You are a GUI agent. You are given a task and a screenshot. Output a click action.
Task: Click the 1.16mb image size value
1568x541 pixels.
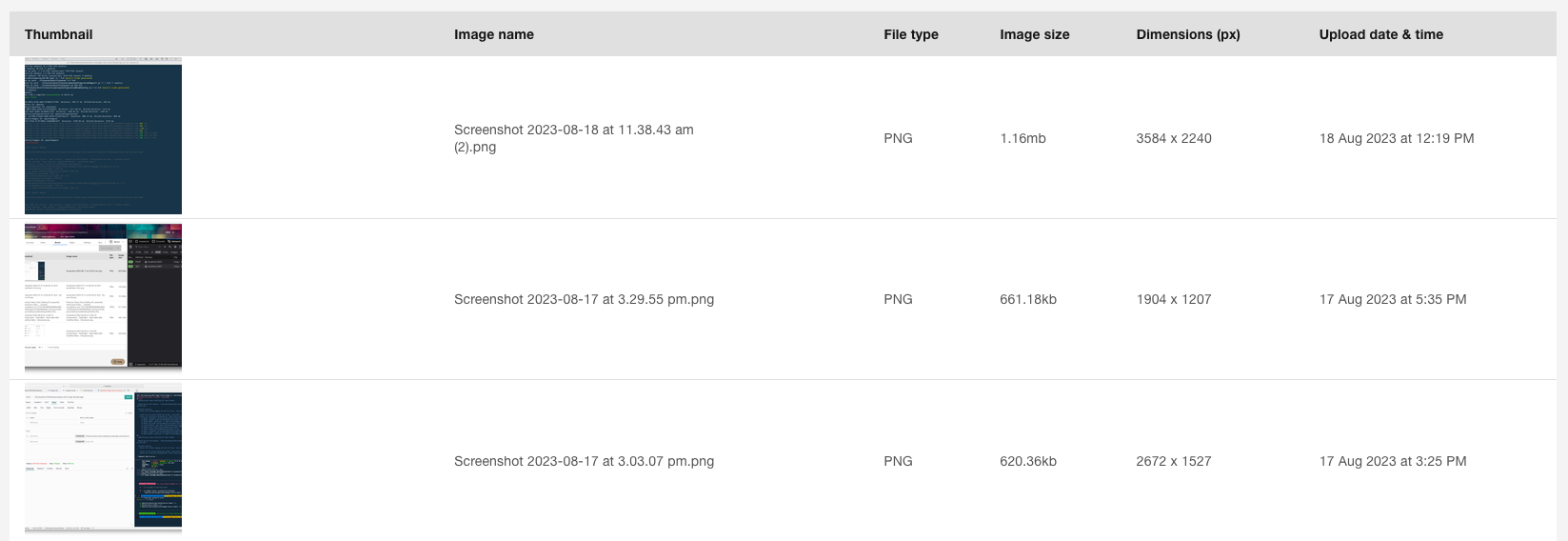click(1022, 138)
